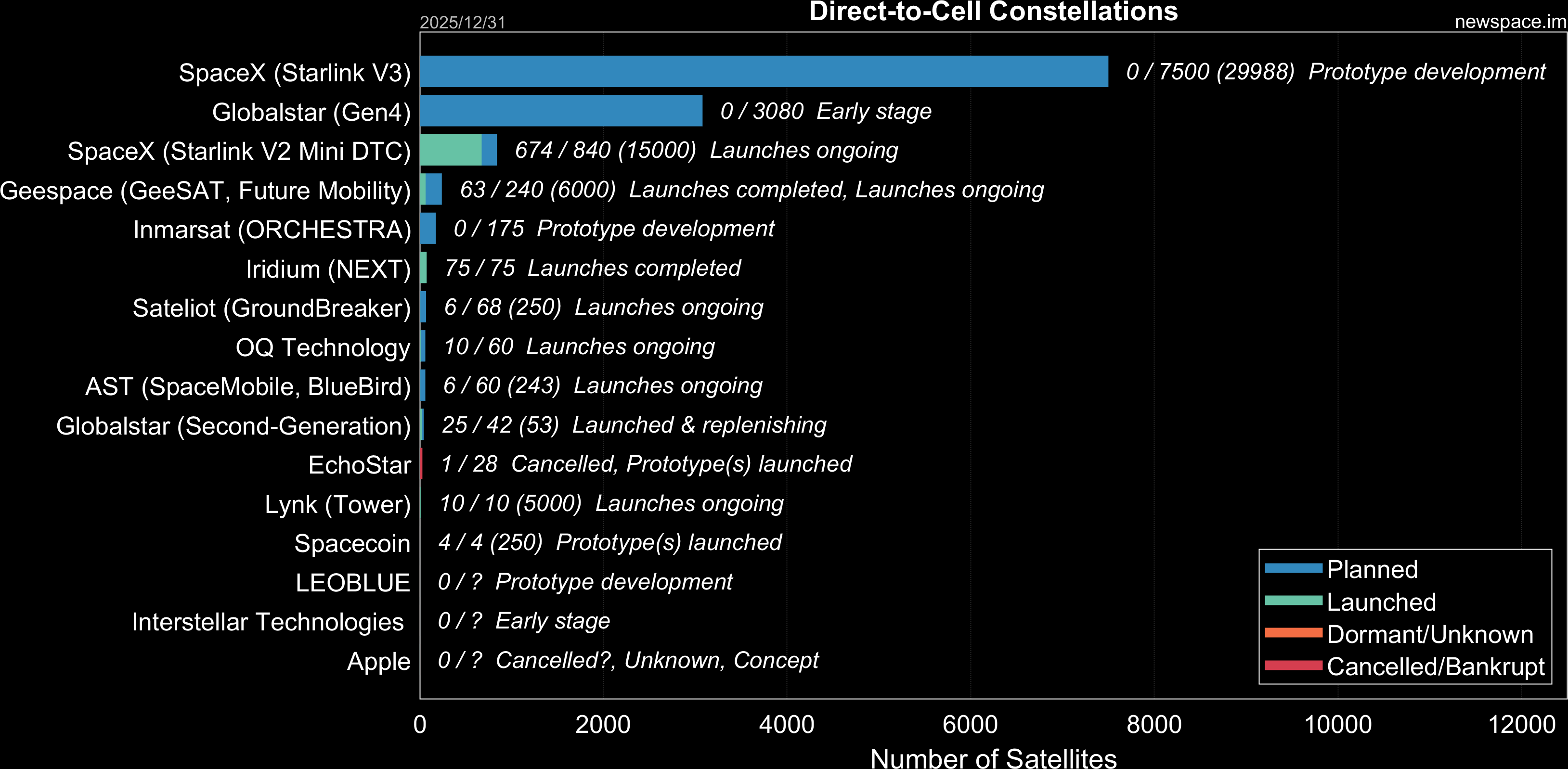Viewport: 1568px width, 769px height.
Task: Click the newspace.im watermark link
Action: tap(1510, 22)
